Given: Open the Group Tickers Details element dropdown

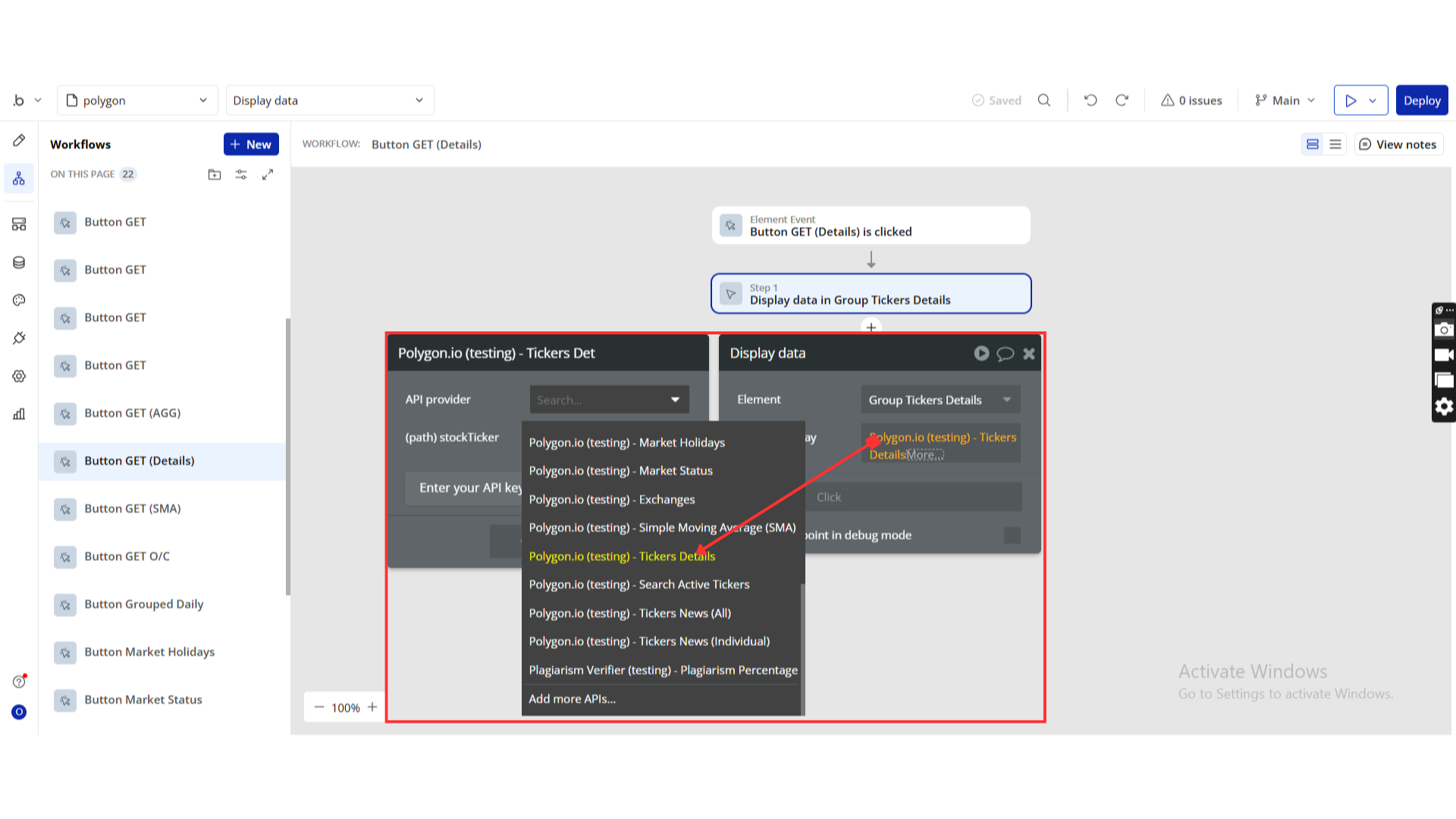Looking at the screenshot, I should 940,400.
